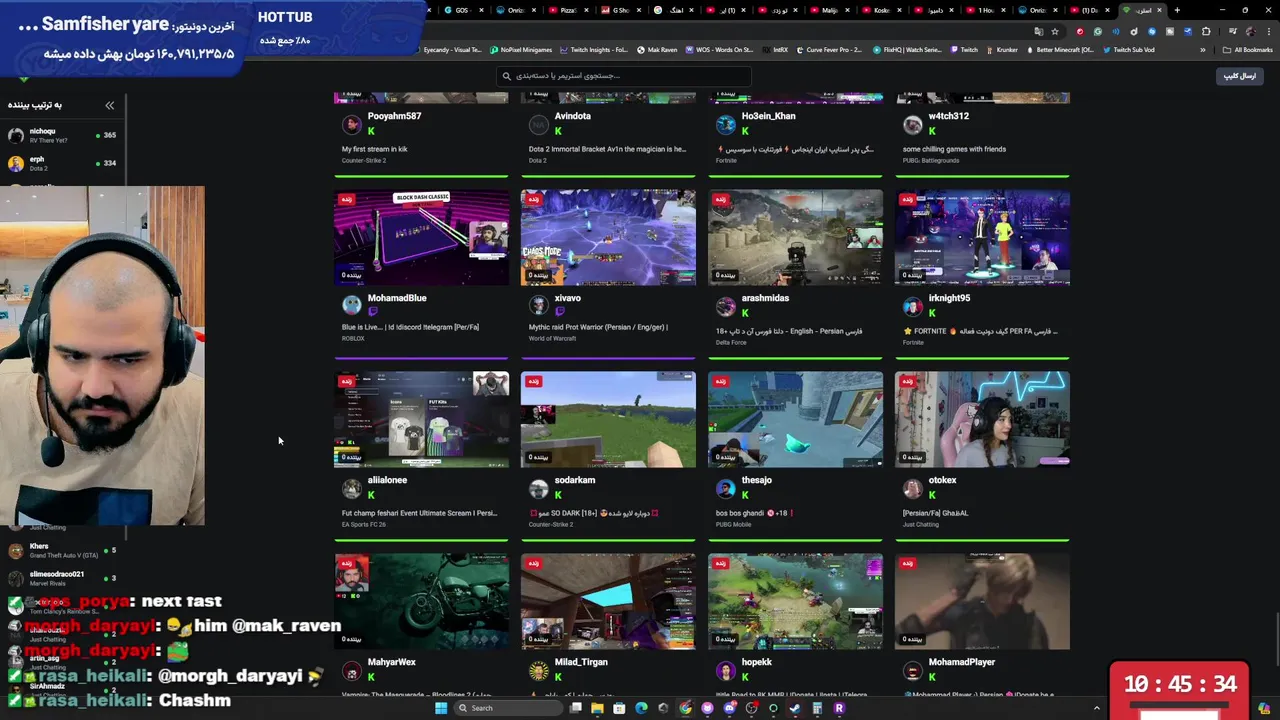Viewport: 1280px width, 720px height.
Task: Click the translate page icon in address bar
Action: coord(1039,31)
